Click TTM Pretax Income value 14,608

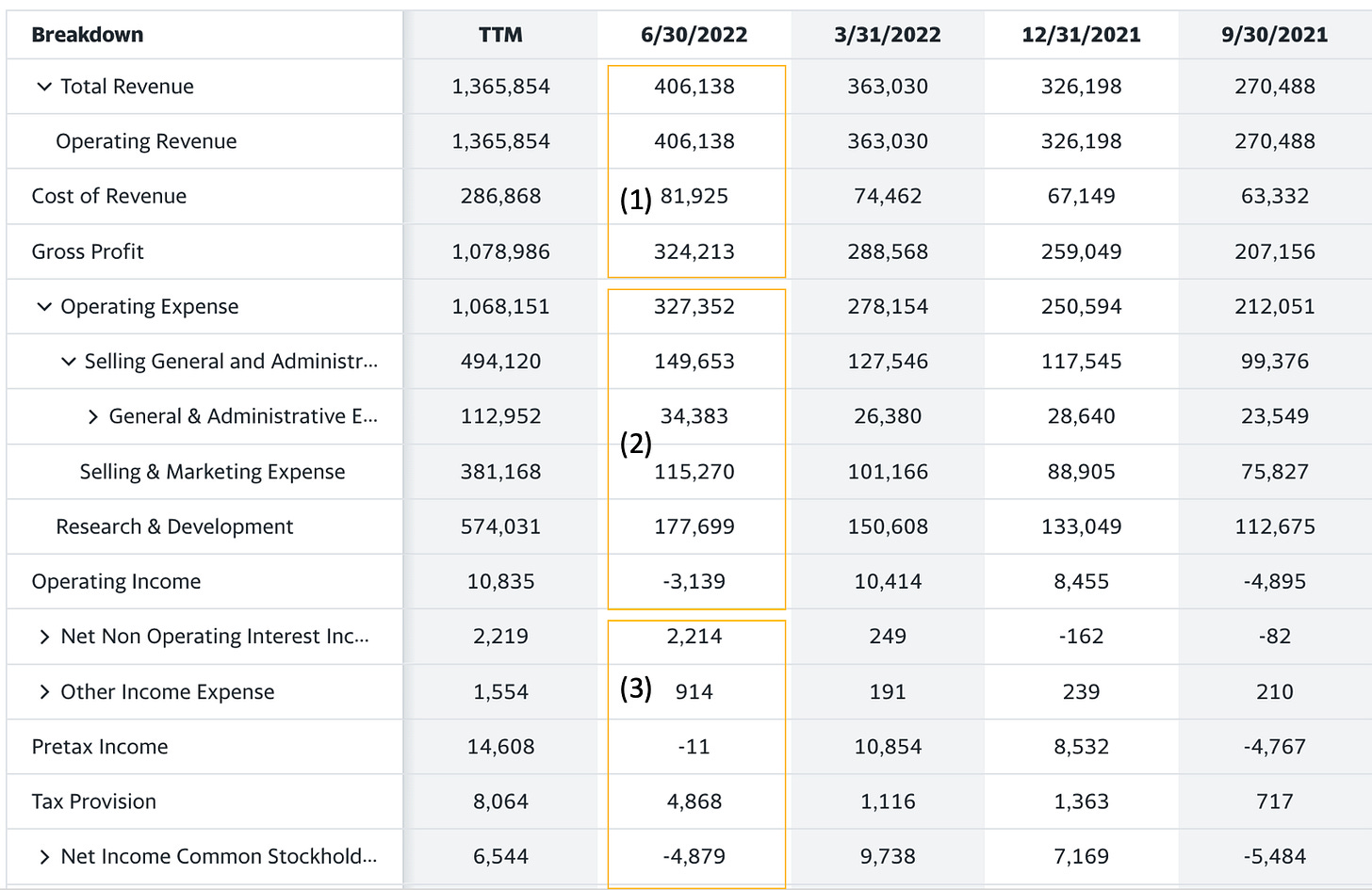pyautogui.click(x=500, y=747)
